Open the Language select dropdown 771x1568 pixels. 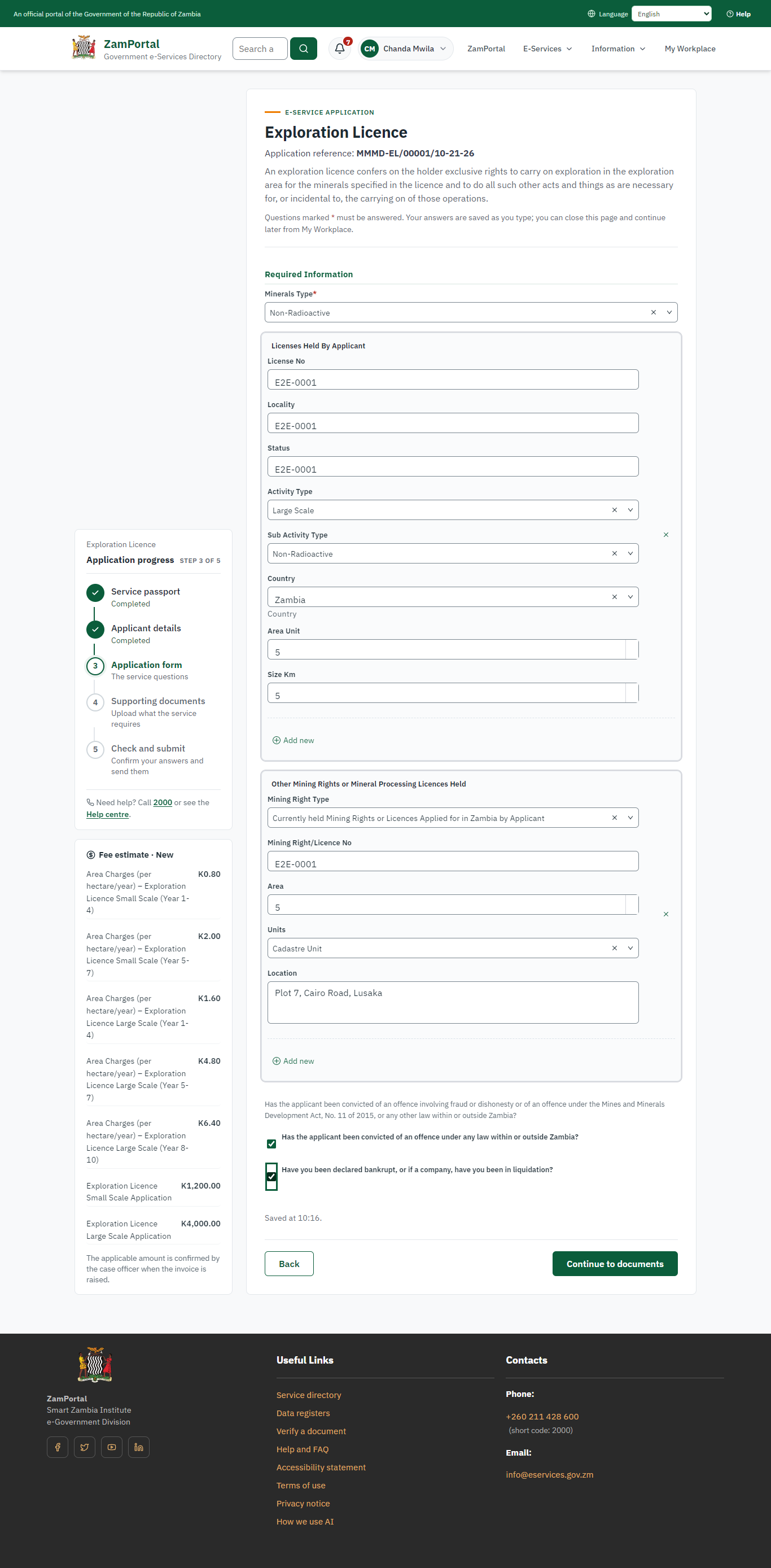pos(671,14)
